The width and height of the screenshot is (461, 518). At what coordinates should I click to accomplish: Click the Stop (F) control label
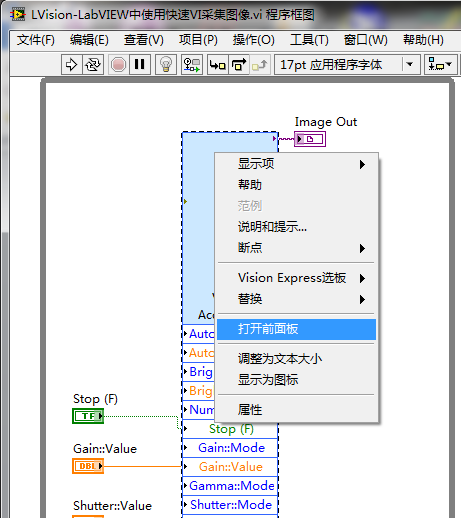pos(95,399)
